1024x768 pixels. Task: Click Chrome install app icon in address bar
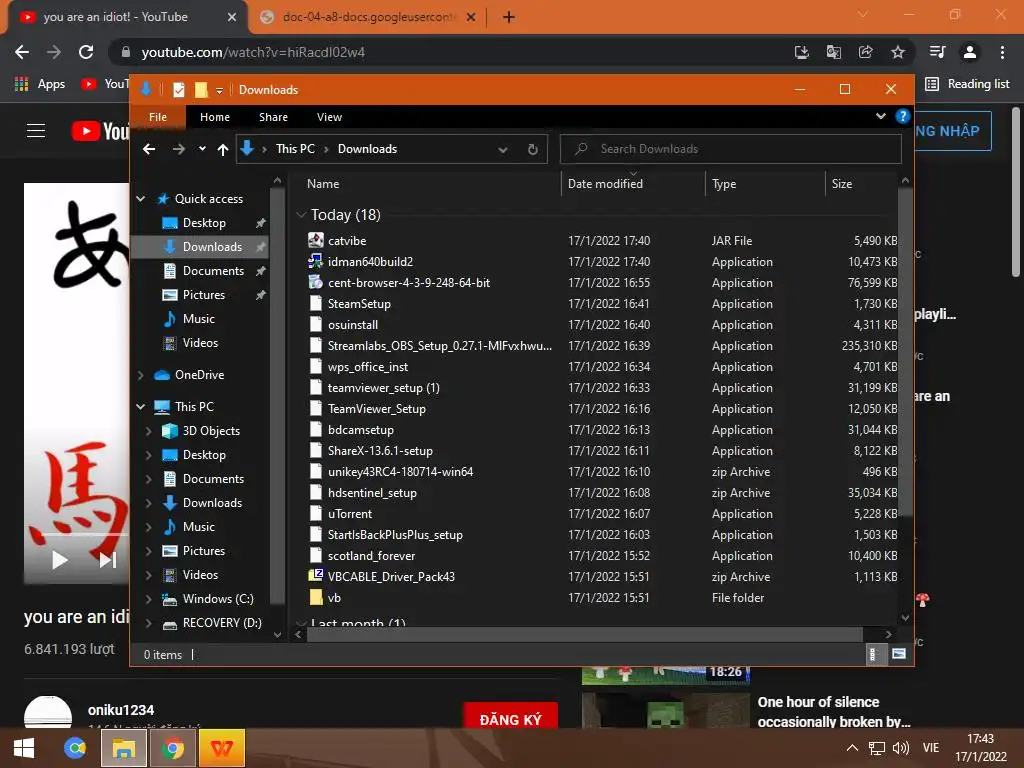(801, 52)
